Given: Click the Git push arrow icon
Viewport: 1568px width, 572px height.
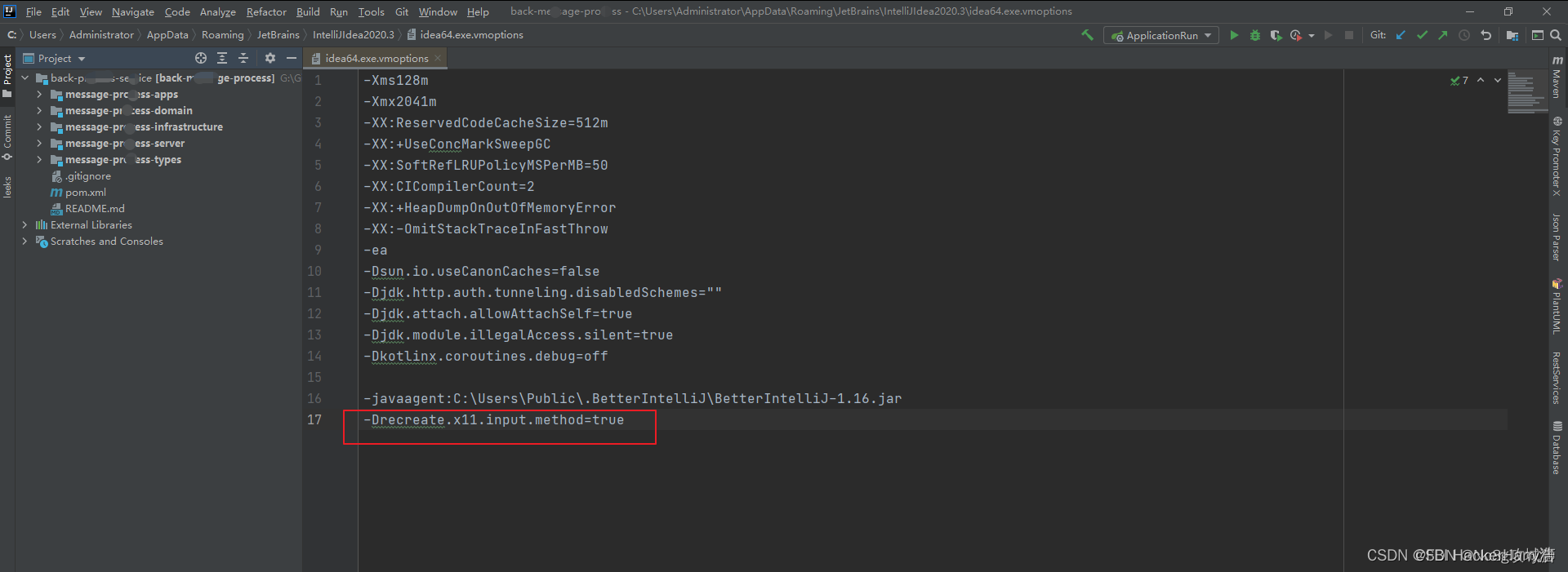Looking at the screenshot, I should click(1443, 35).
